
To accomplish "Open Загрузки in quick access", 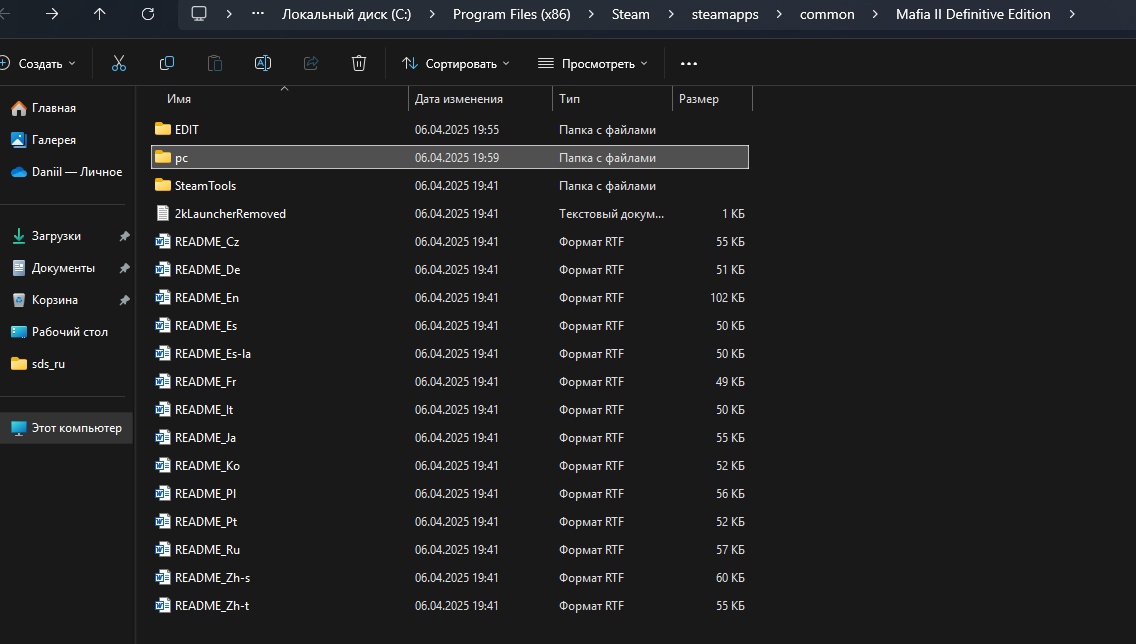I will pos(47,236).
